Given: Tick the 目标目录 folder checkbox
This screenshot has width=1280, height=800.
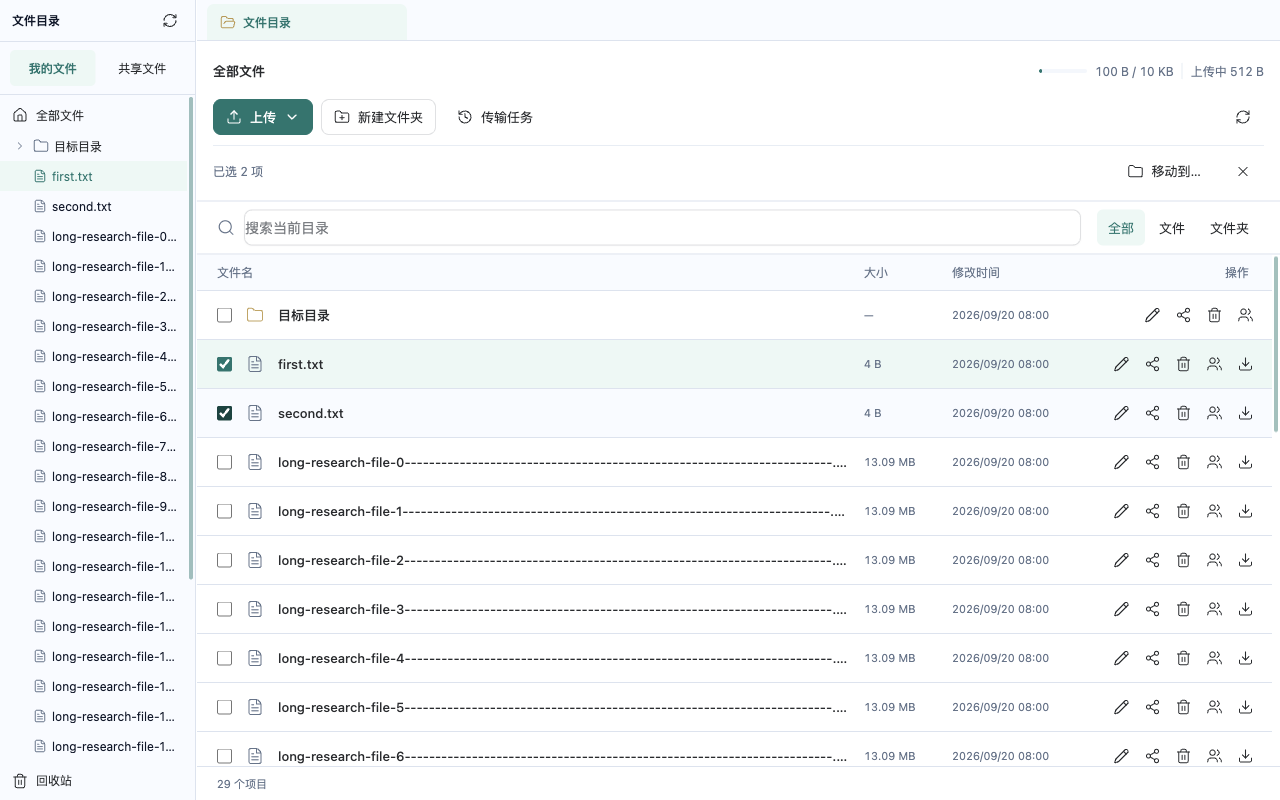Looking at the screenshot, I should 224,315.
